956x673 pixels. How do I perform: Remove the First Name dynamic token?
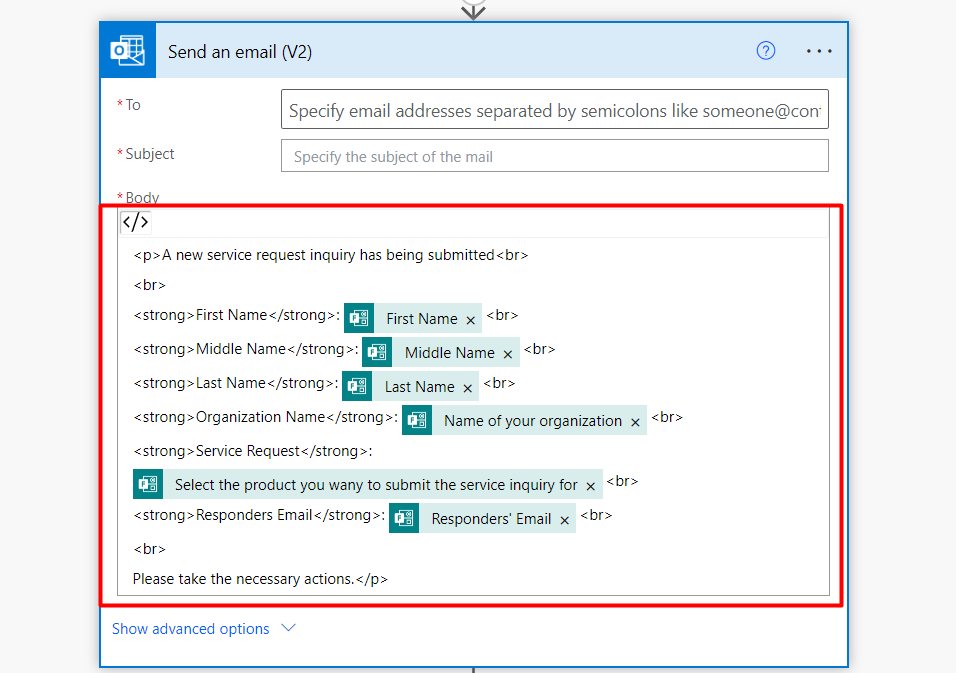point(470,319)
